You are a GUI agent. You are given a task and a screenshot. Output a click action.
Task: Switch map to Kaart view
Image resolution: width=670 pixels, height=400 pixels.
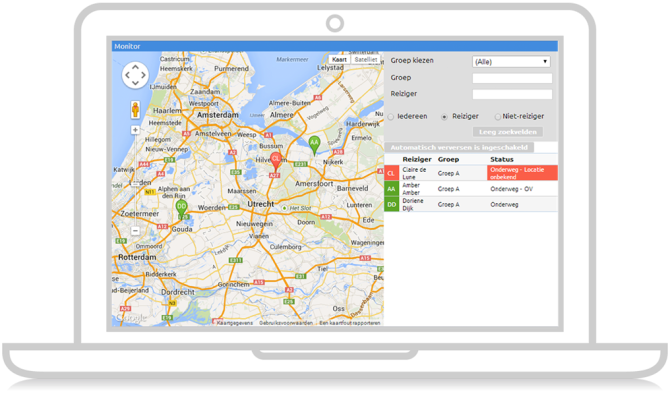[x=340, y=60]
